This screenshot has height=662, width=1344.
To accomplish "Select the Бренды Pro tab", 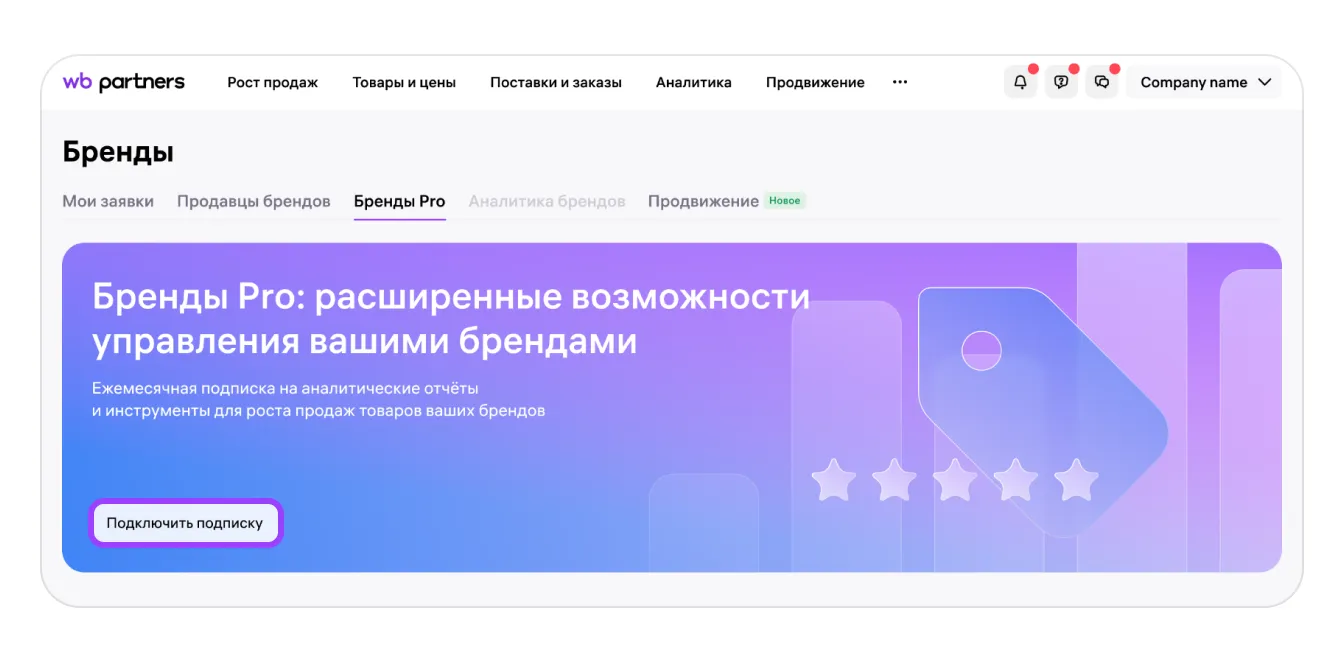I will [399, 201].
